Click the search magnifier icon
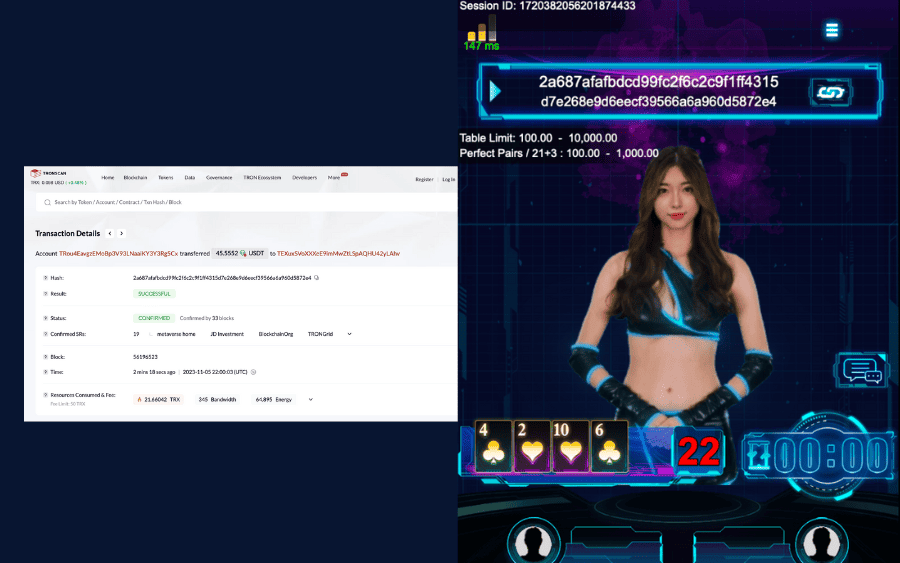The height and width of the screenshot is (563, 900). (x=47, y=202)
